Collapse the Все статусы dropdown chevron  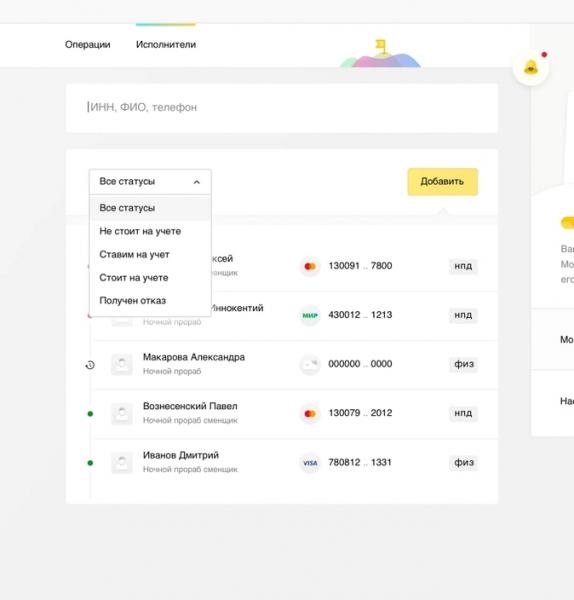pyautogui.click(x=197, y=182)
